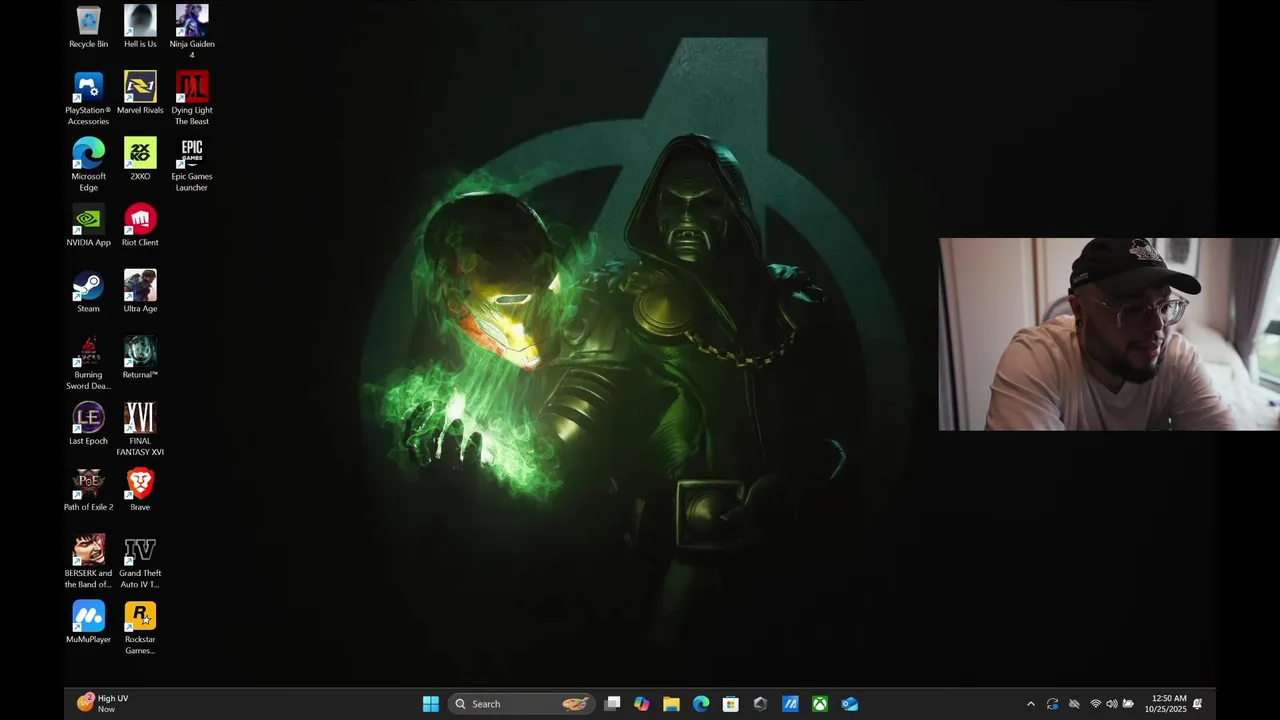
Task: Open the Epic Games Launcher icon
Action: point(192,164)
